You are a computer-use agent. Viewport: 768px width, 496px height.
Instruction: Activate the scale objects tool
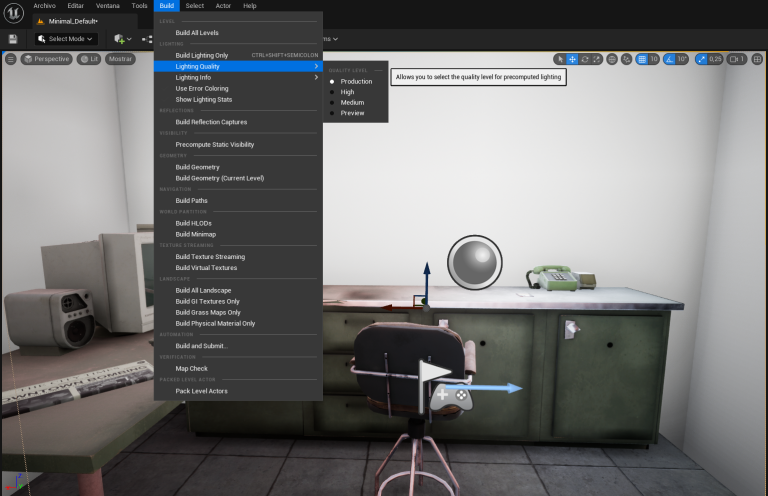pyautogui.click(x=596, y=59)
